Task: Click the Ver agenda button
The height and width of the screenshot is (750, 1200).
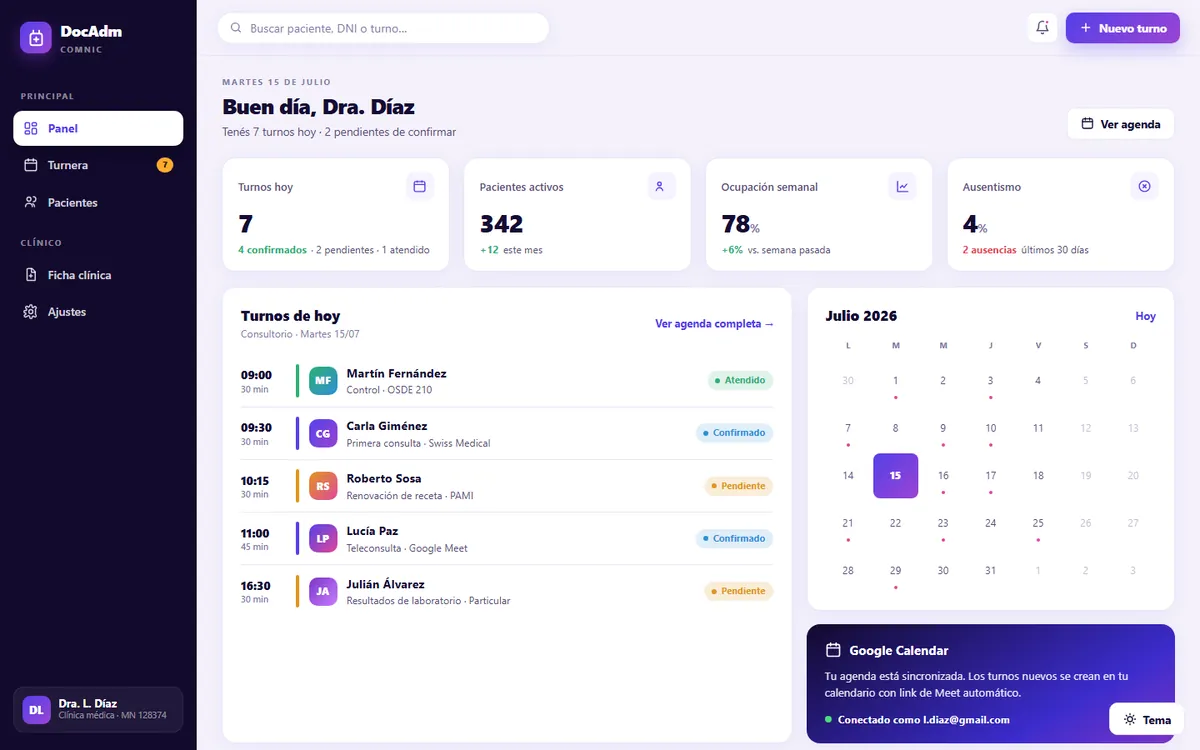Action: click(x=1121, y=124)
